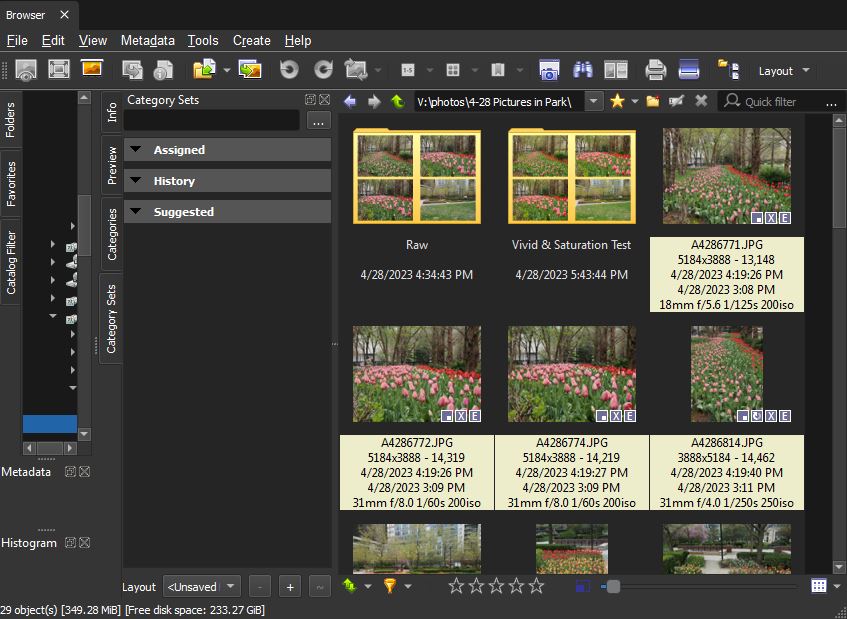Click the dual-display view icon in the toolbar
847x619 pixels.
coord(615,70)
